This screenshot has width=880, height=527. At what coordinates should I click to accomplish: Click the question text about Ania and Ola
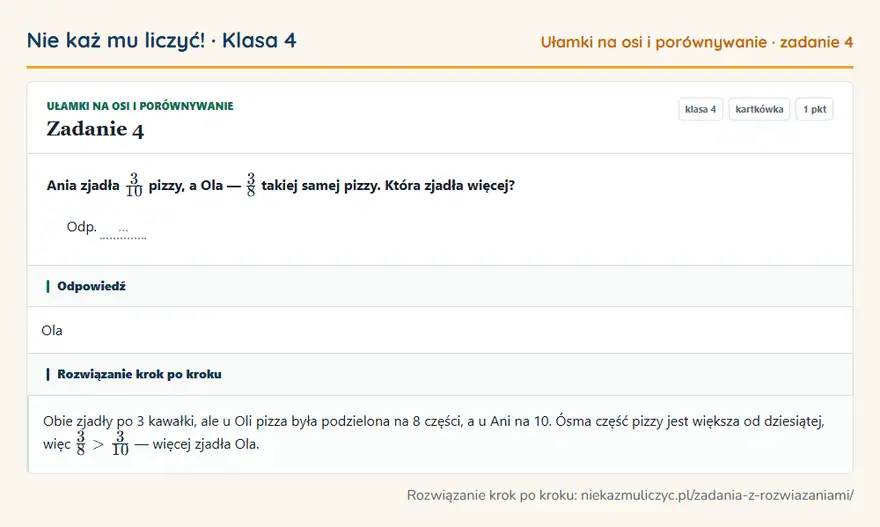click(281, 185)
